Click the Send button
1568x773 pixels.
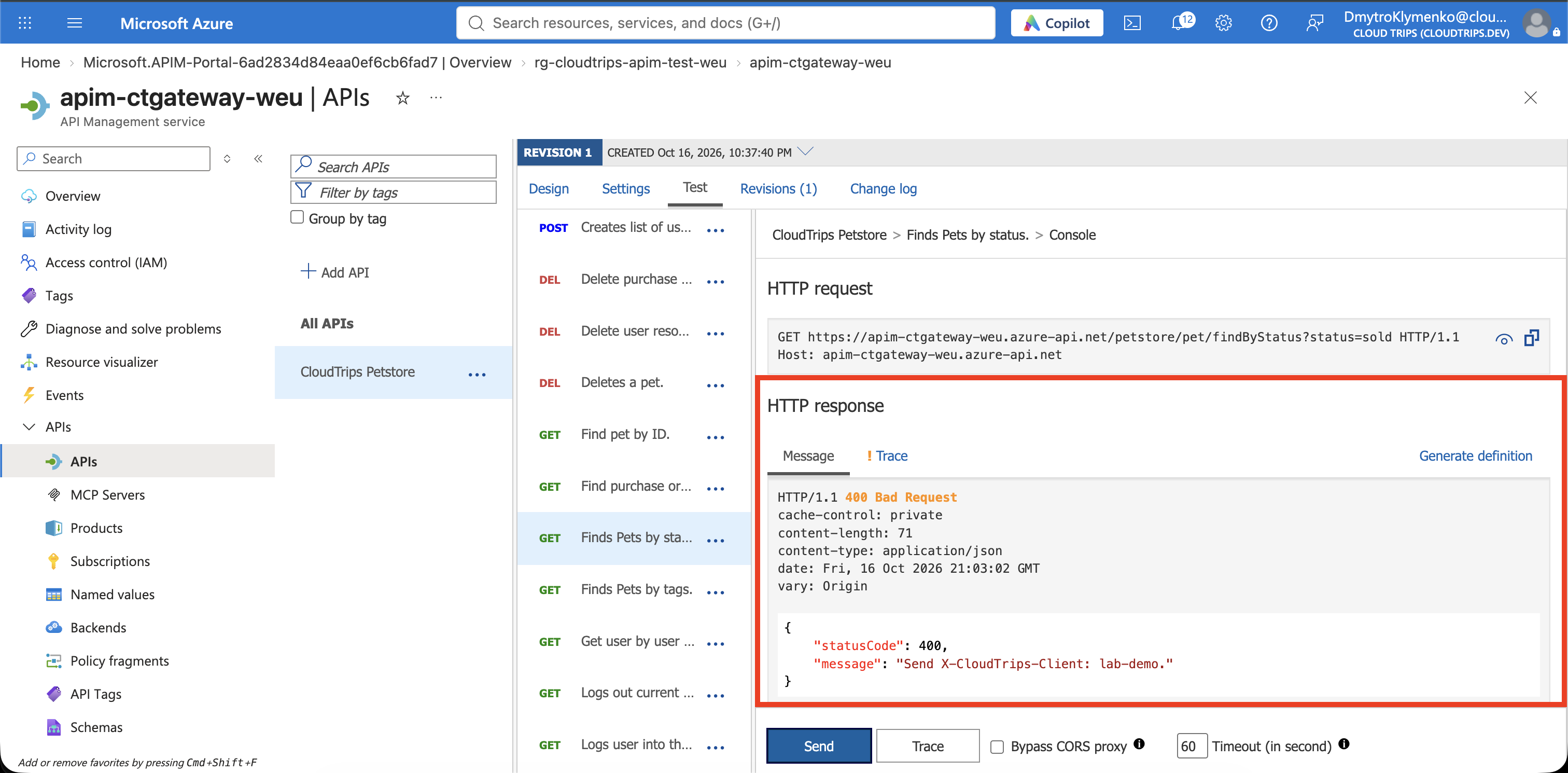click(819, 746)
